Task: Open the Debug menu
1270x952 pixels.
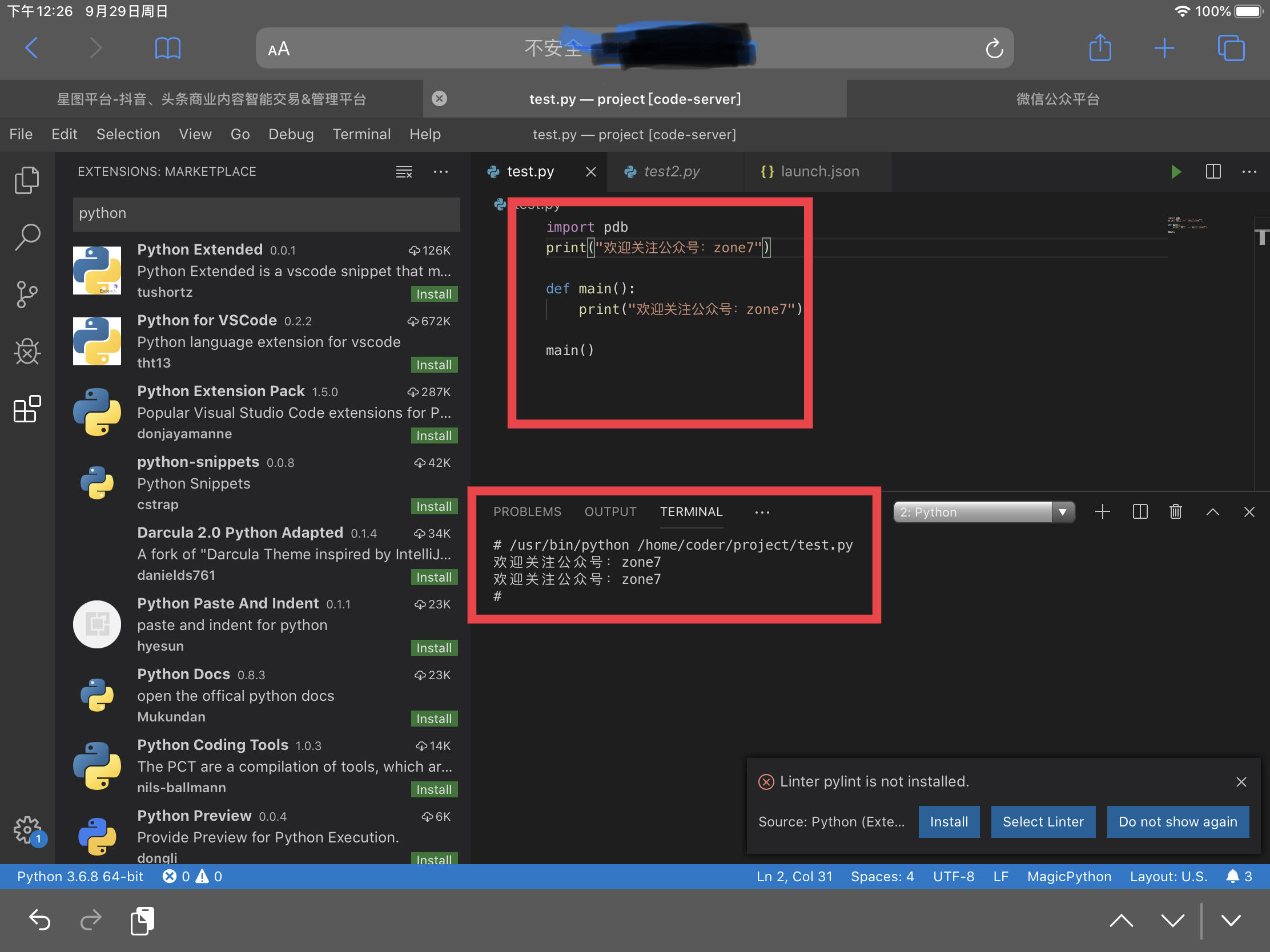Action: pos(291,134)
